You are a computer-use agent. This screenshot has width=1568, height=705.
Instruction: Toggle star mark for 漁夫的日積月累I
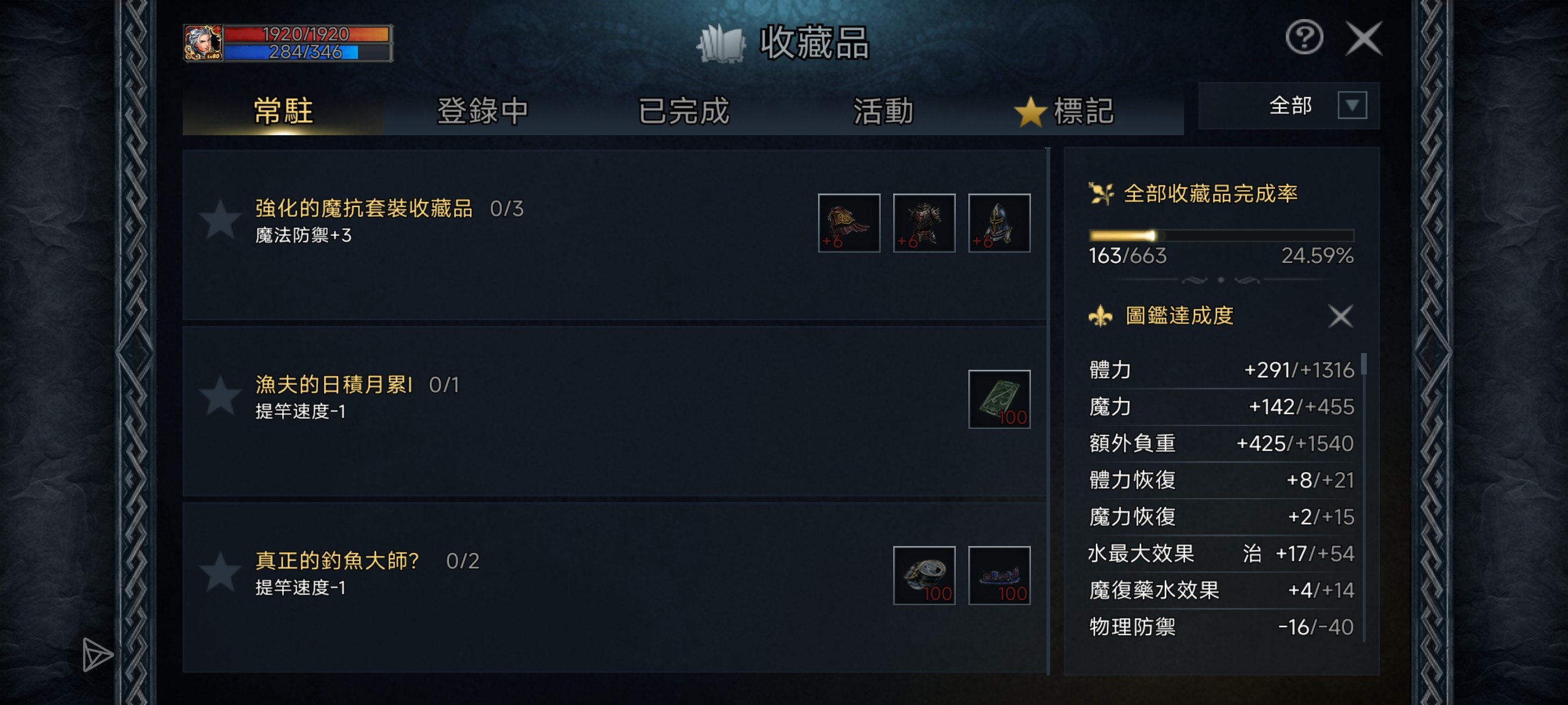220,396
